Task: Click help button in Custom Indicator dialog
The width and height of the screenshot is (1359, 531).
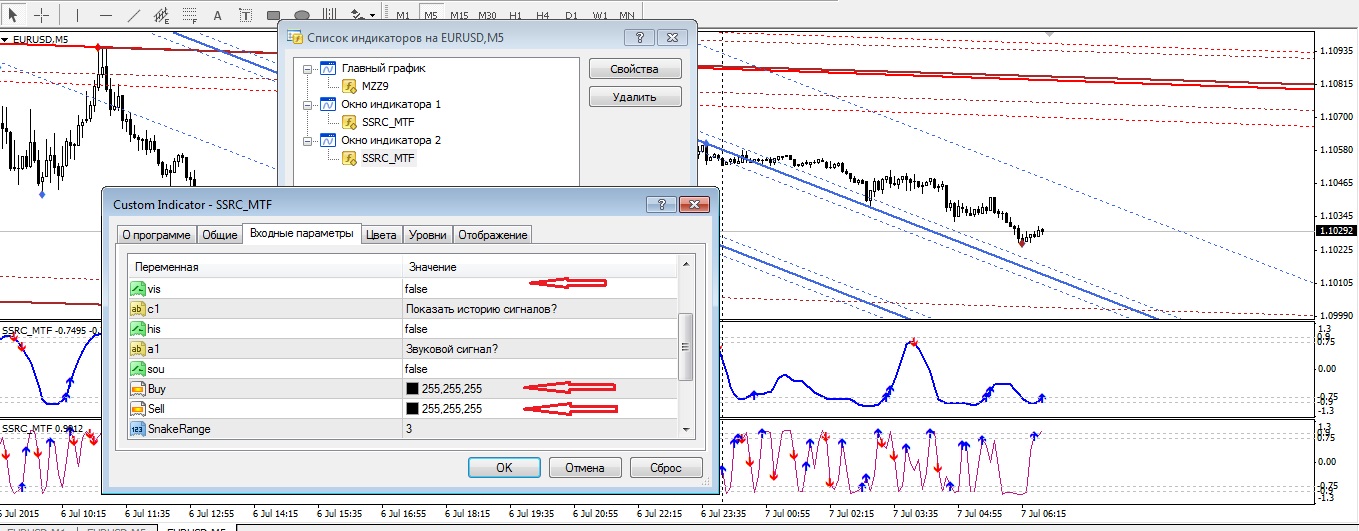Action: [x=661, y=203]
